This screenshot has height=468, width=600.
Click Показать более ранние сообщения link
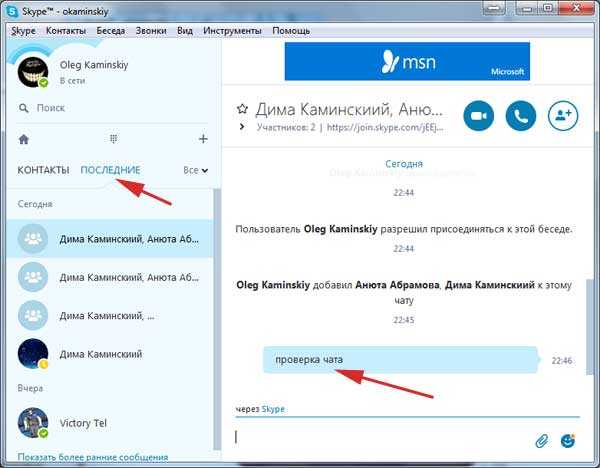(x=93, y=457)
